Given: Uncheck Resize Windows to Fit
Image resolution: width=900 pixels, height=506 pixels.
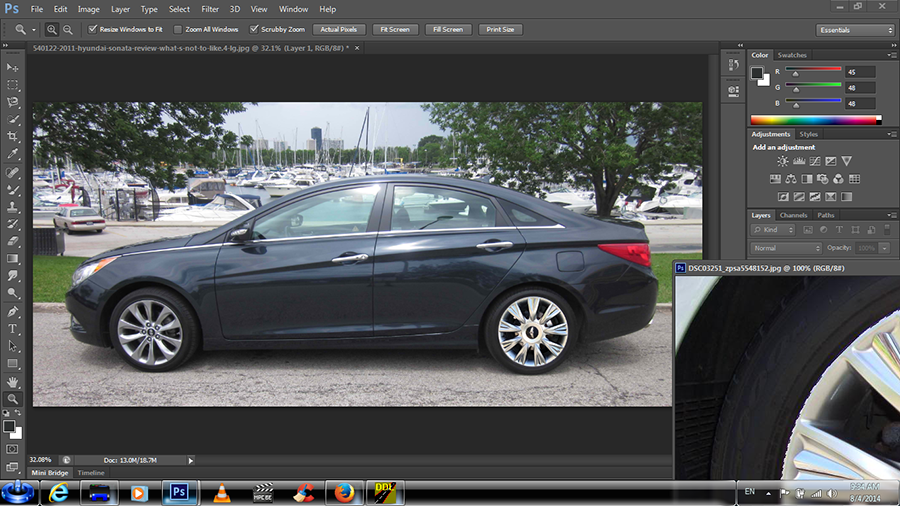Looking at the screenshot, I should pyautogui.click(x=92, y=30).
